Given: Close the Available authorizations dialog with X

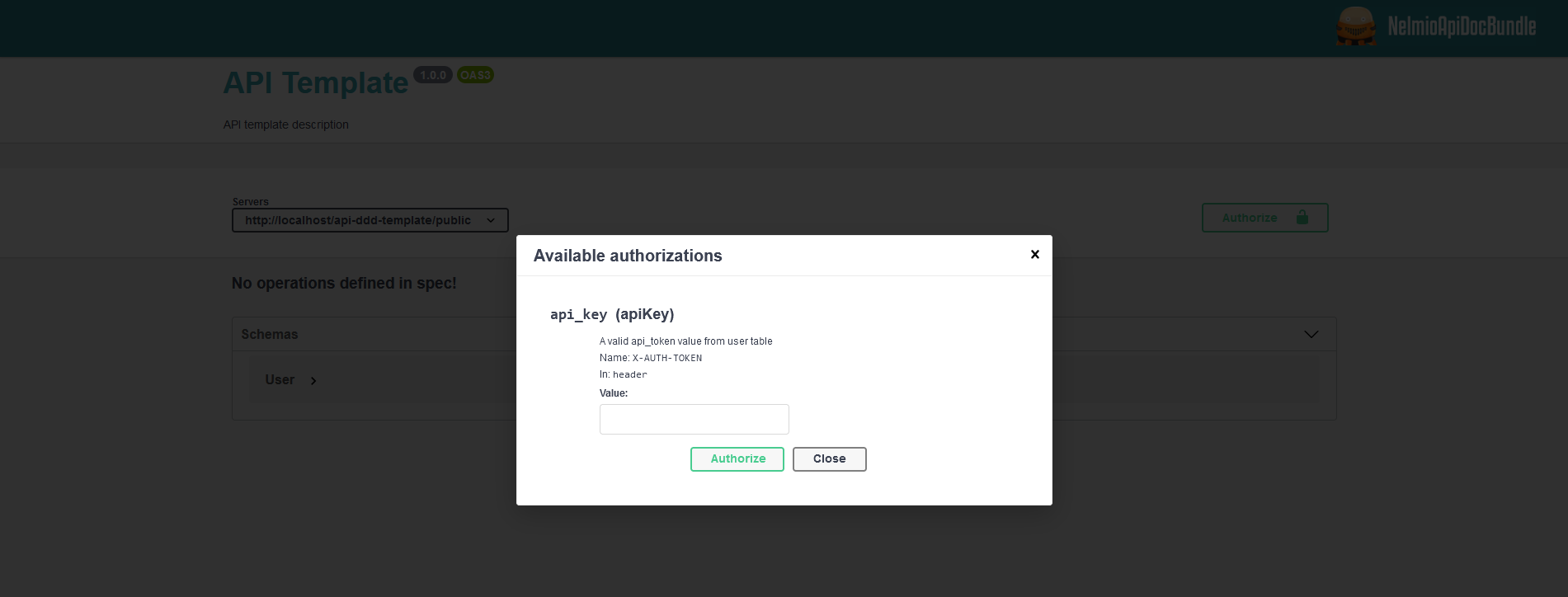Looking at the screenshot, I should tap(1034, 255).
